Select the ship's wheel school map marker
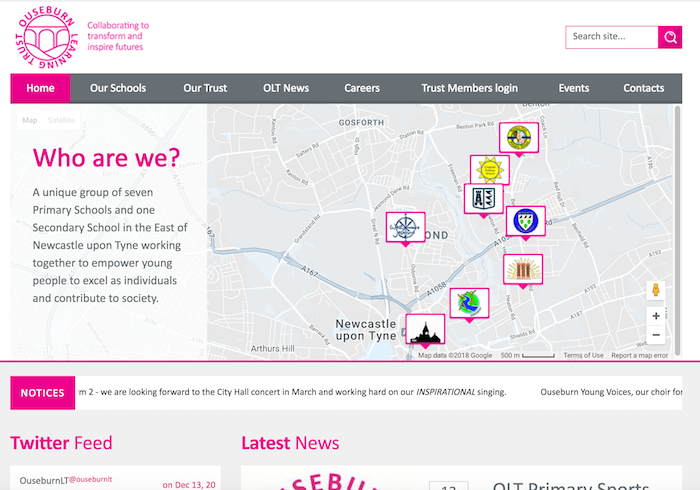 coord(405,226)
